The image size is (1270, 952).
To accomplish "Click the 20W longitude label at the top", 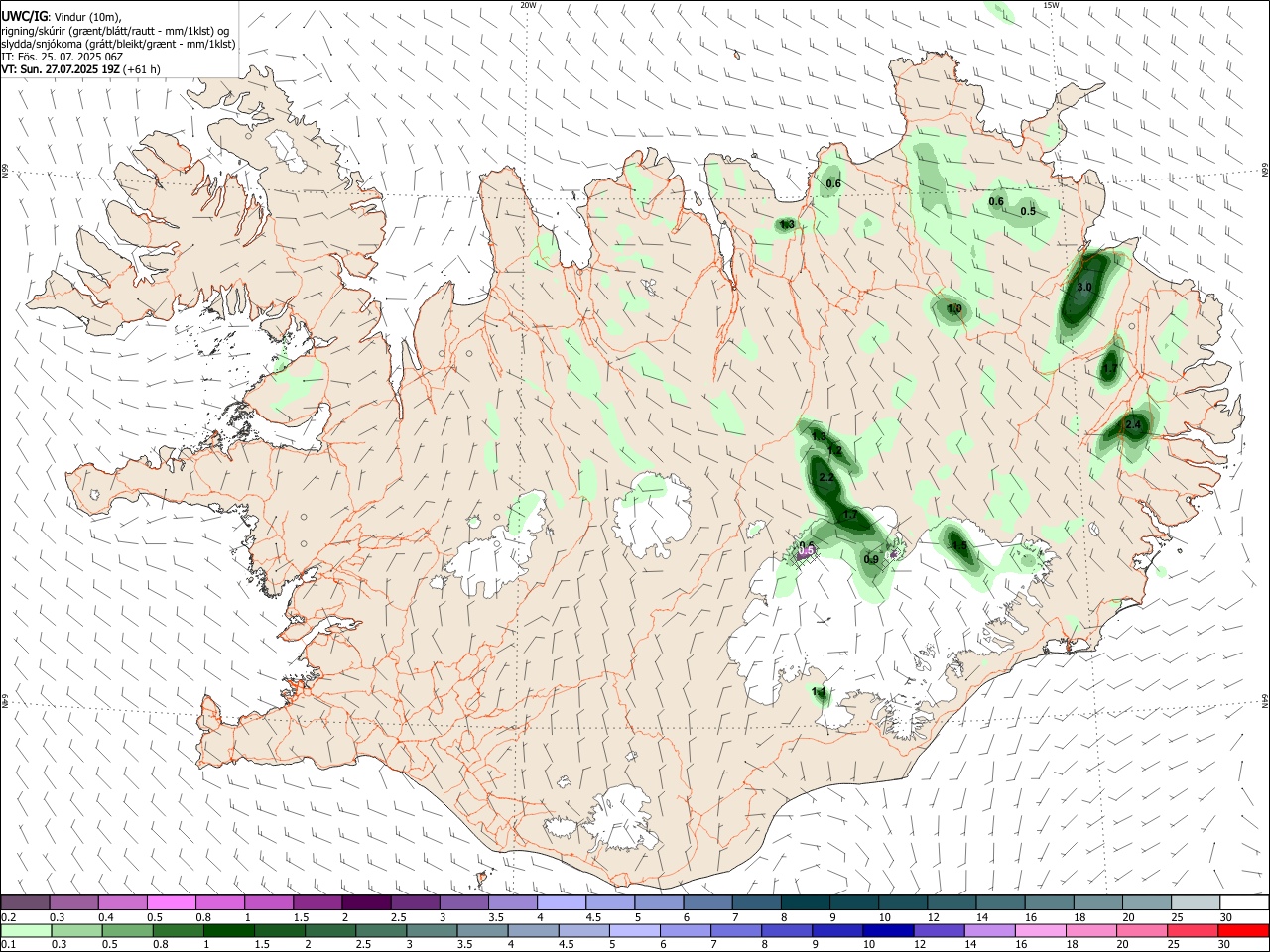I will coord(529,5).
